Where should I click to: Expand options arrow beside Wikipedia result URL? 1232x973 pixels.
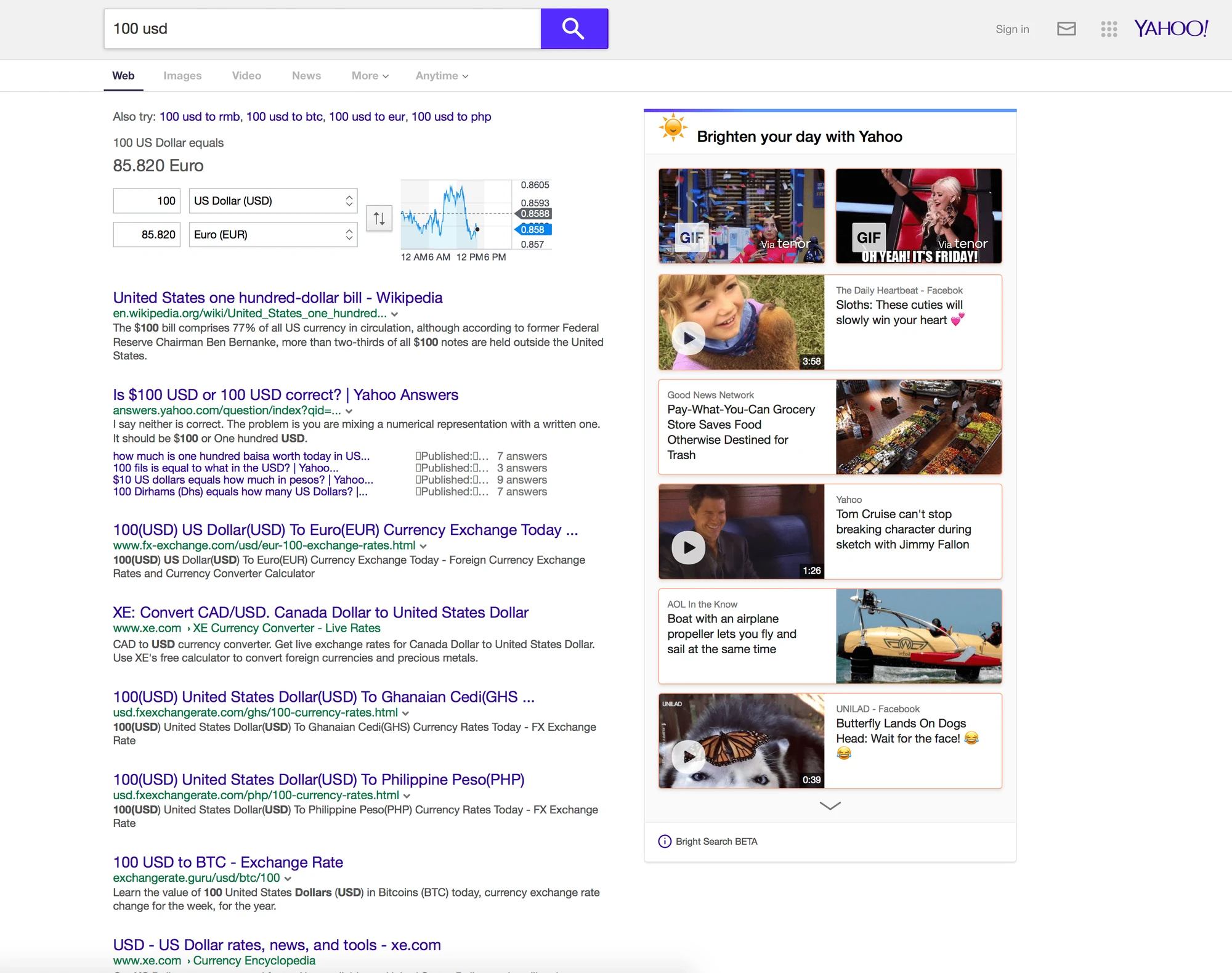(395, 314)
